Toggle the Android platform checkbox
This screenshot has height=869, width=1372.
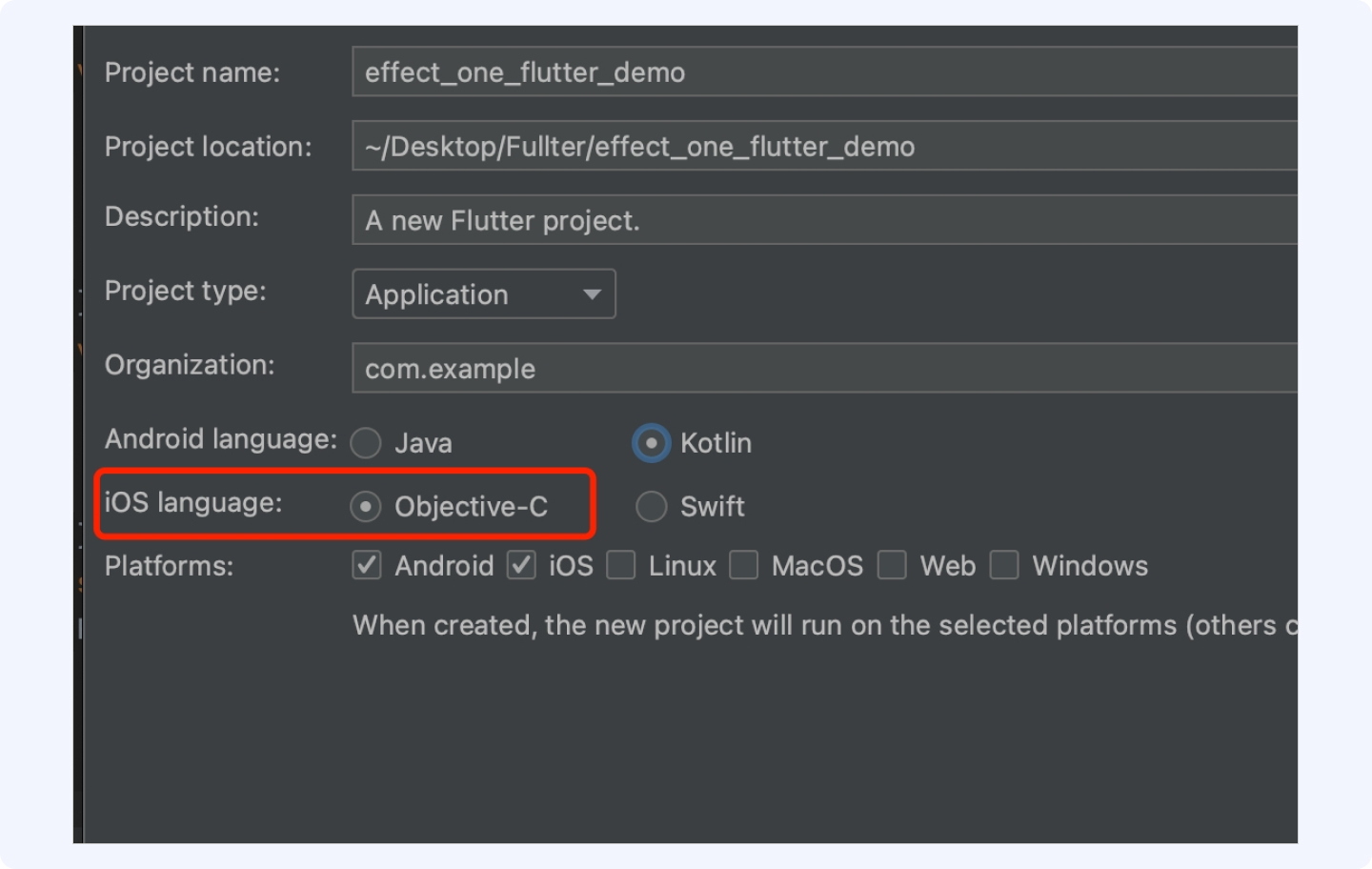(367, 565)
